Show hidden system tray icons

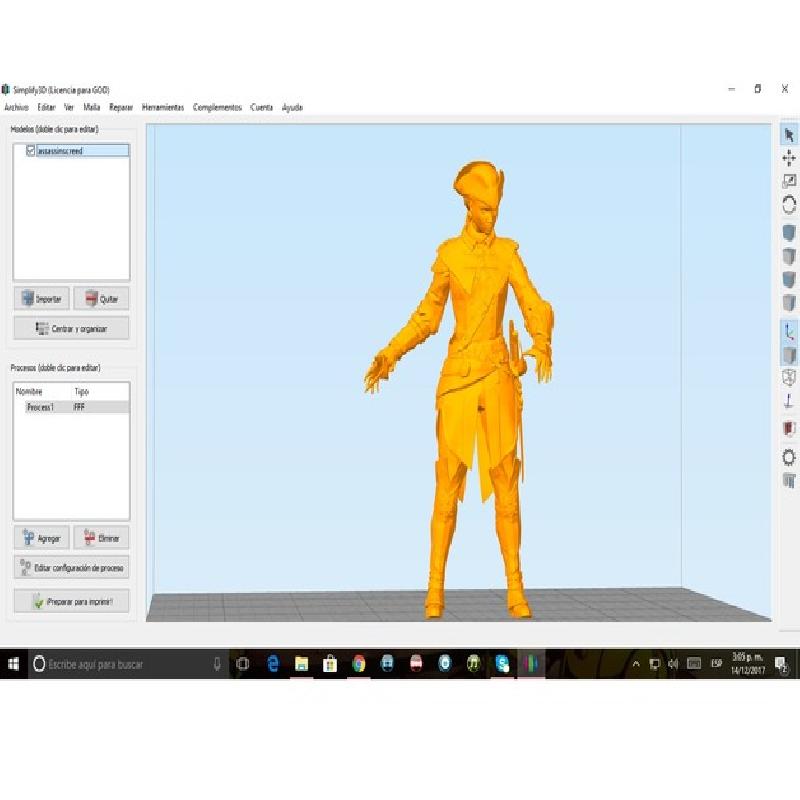[x=636, y=664]
